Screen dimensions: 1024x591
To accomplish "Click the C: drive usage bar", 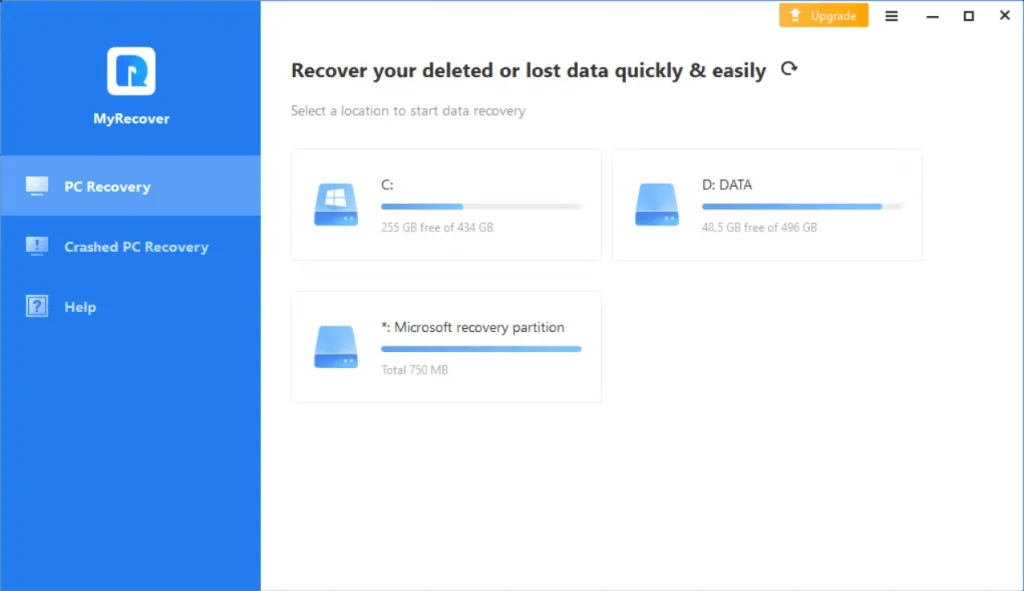I will pos(481,207).
